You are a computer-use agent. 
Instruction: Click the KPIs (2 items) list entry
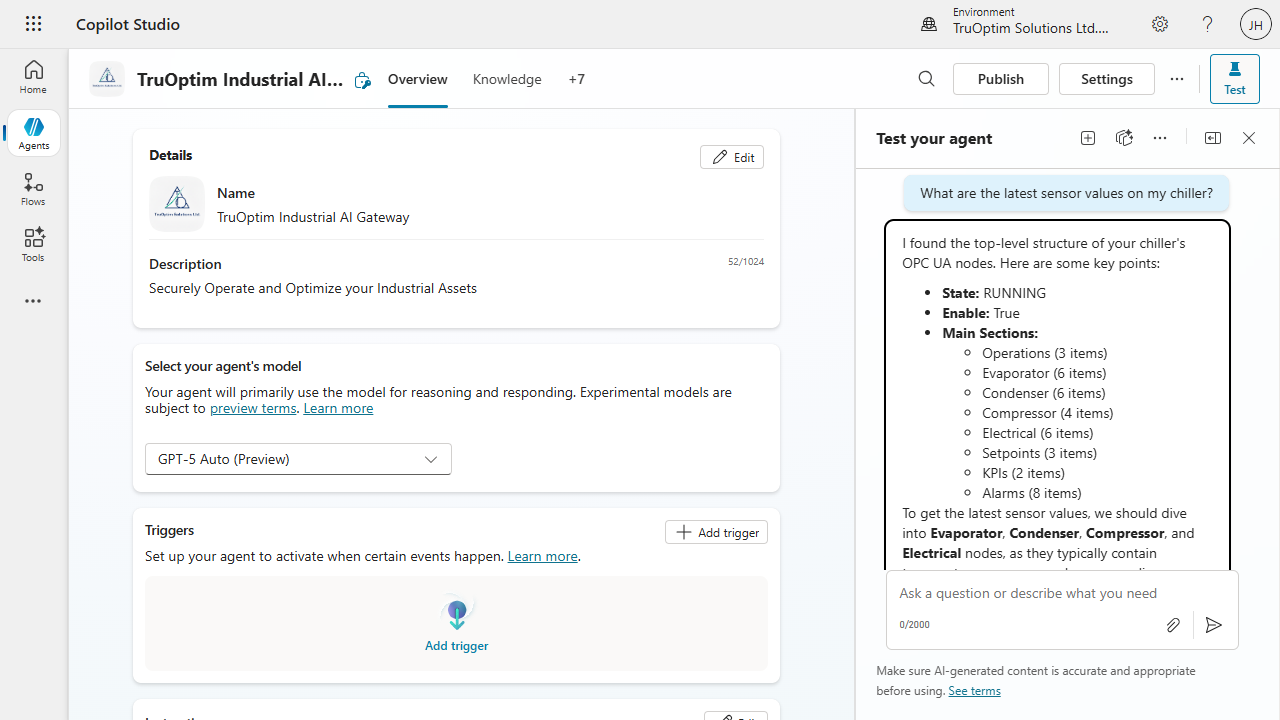tap(1024, 473)
